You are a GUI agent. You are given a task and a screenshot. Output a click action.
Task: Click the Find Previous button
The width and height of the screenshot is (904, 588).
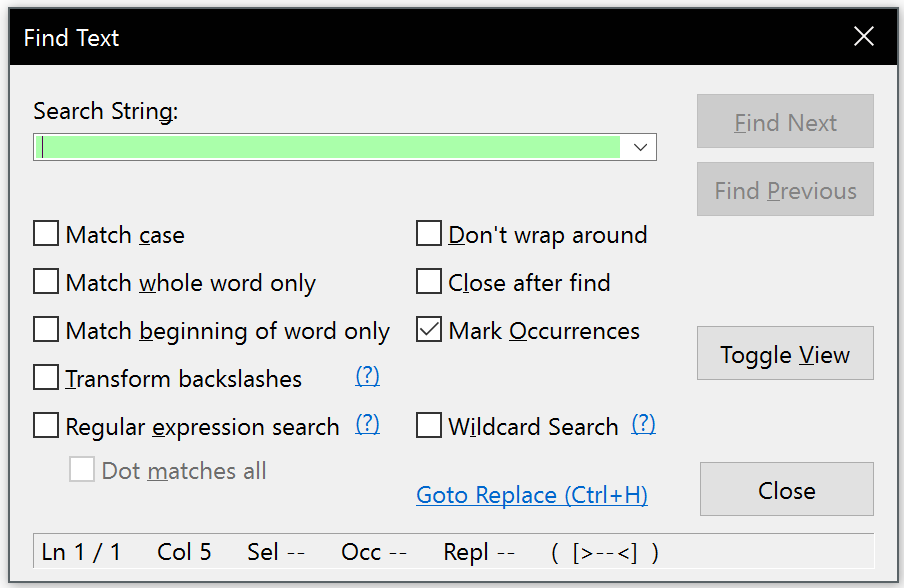pos(784,189)
